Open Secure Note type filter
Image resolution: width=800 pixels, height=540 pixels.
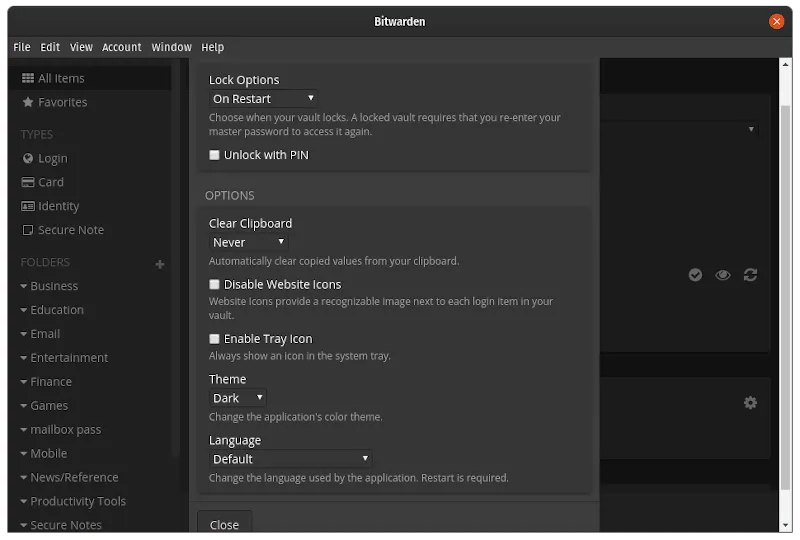click(70, 230)
